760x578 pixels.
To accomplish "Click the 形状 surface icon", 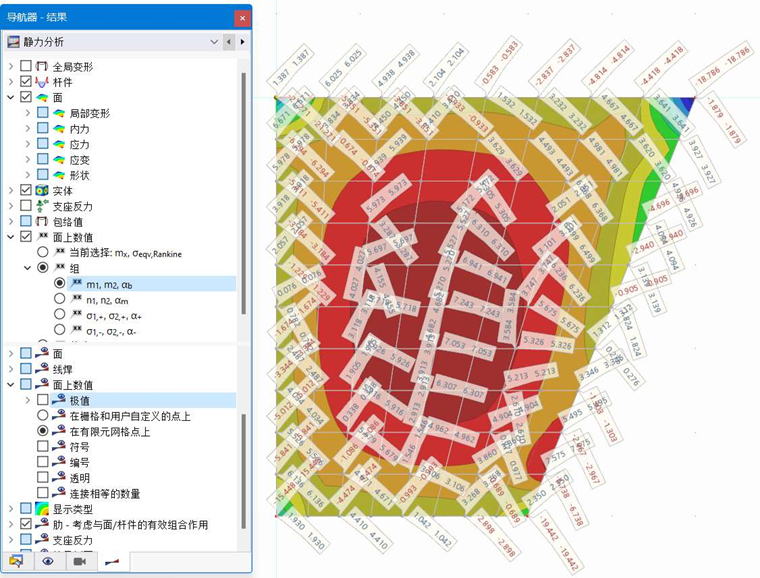I will coord(59,174).
